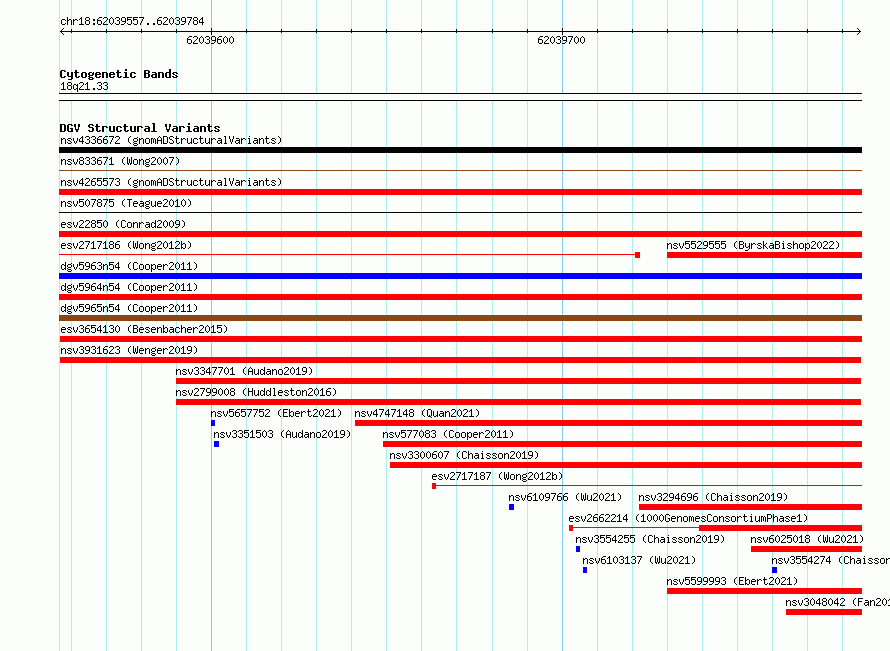
Task: Select the esv2717186 (Wong2012b) label
Action: point(126,245)
